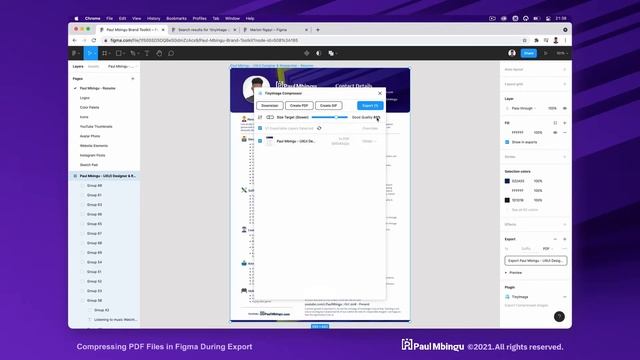Click the browser address bar URL

[204, 40]
